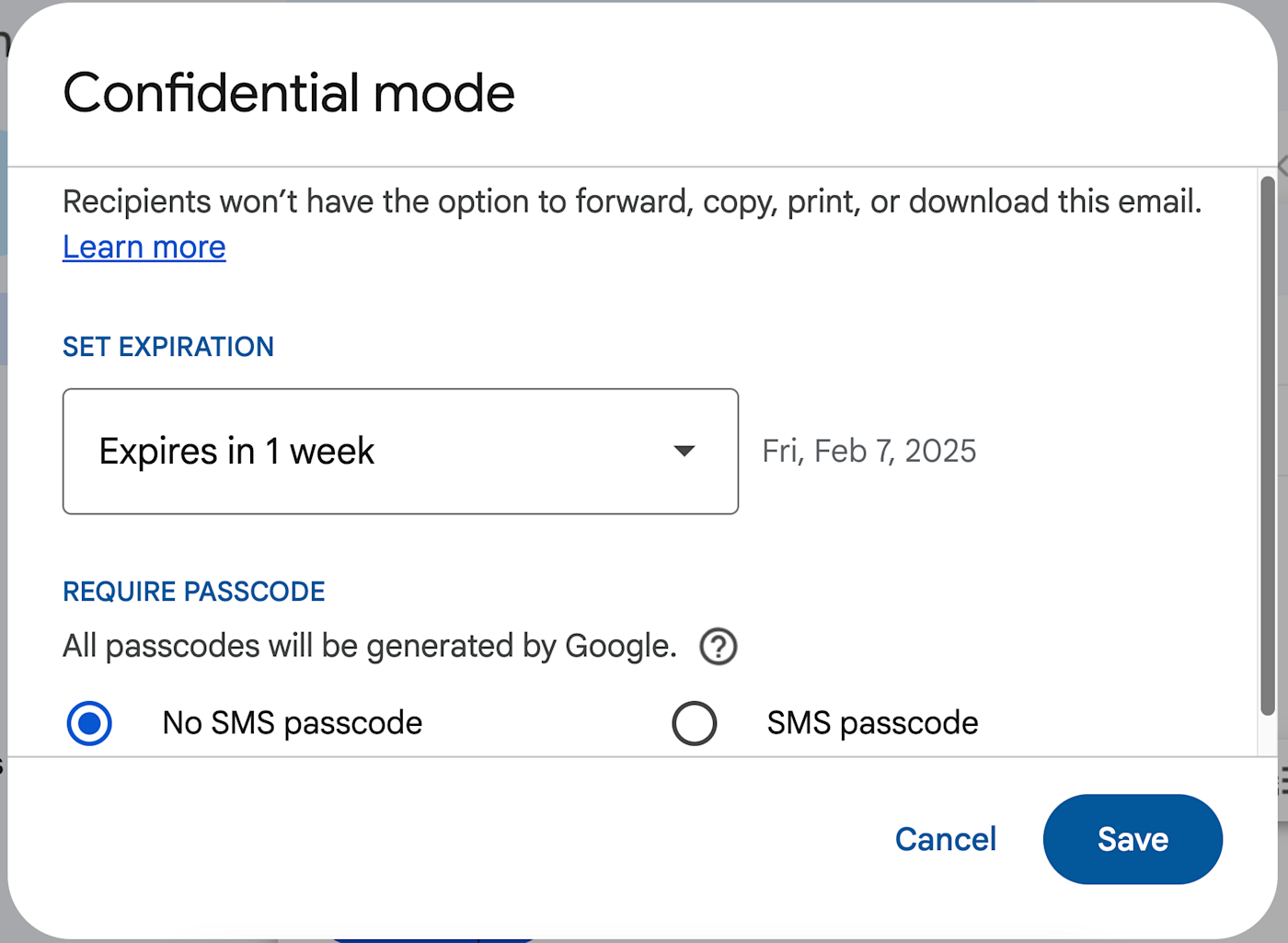Click the 'SMS passcode' label text
1288x943 pixels.
(872, 723)
